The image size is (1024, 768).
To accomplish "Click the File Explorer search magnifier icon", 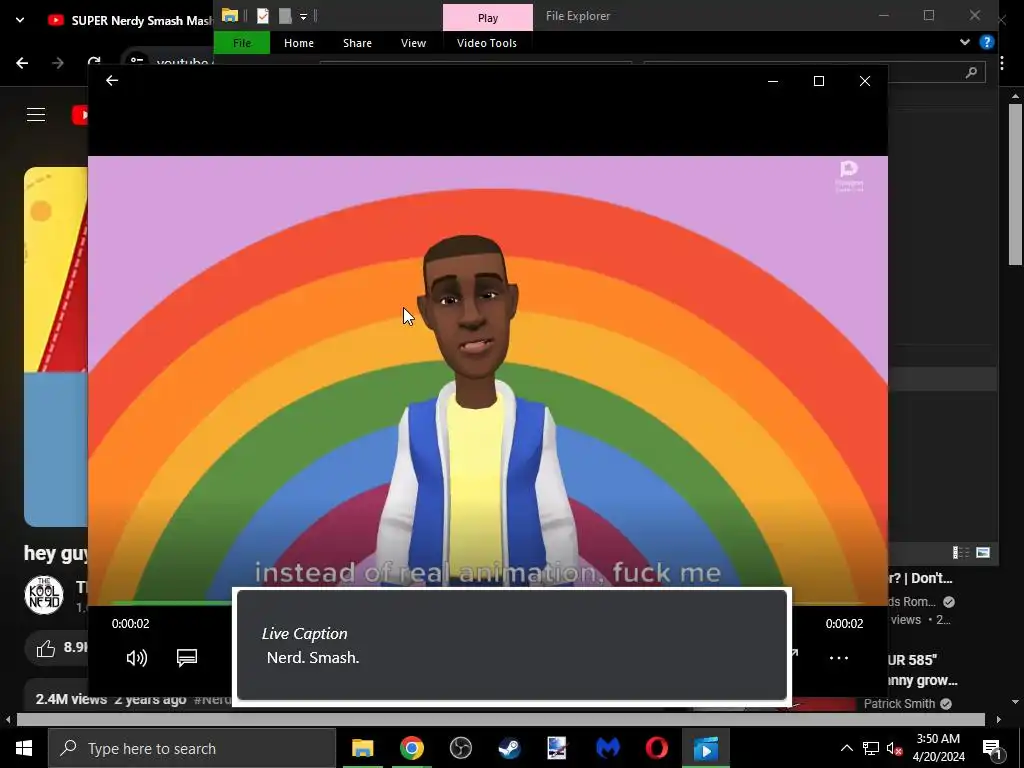I will [971, 72].
